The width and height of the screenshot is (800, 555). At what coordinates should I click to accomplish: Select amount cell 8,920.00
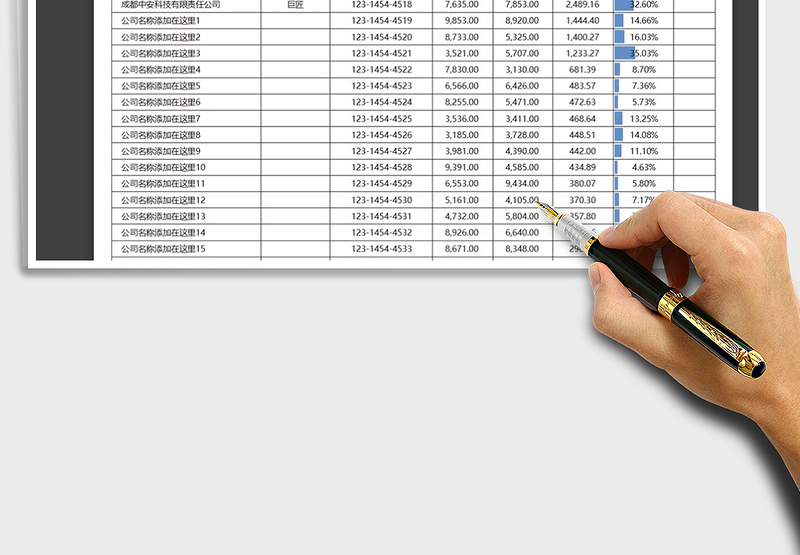522,21
